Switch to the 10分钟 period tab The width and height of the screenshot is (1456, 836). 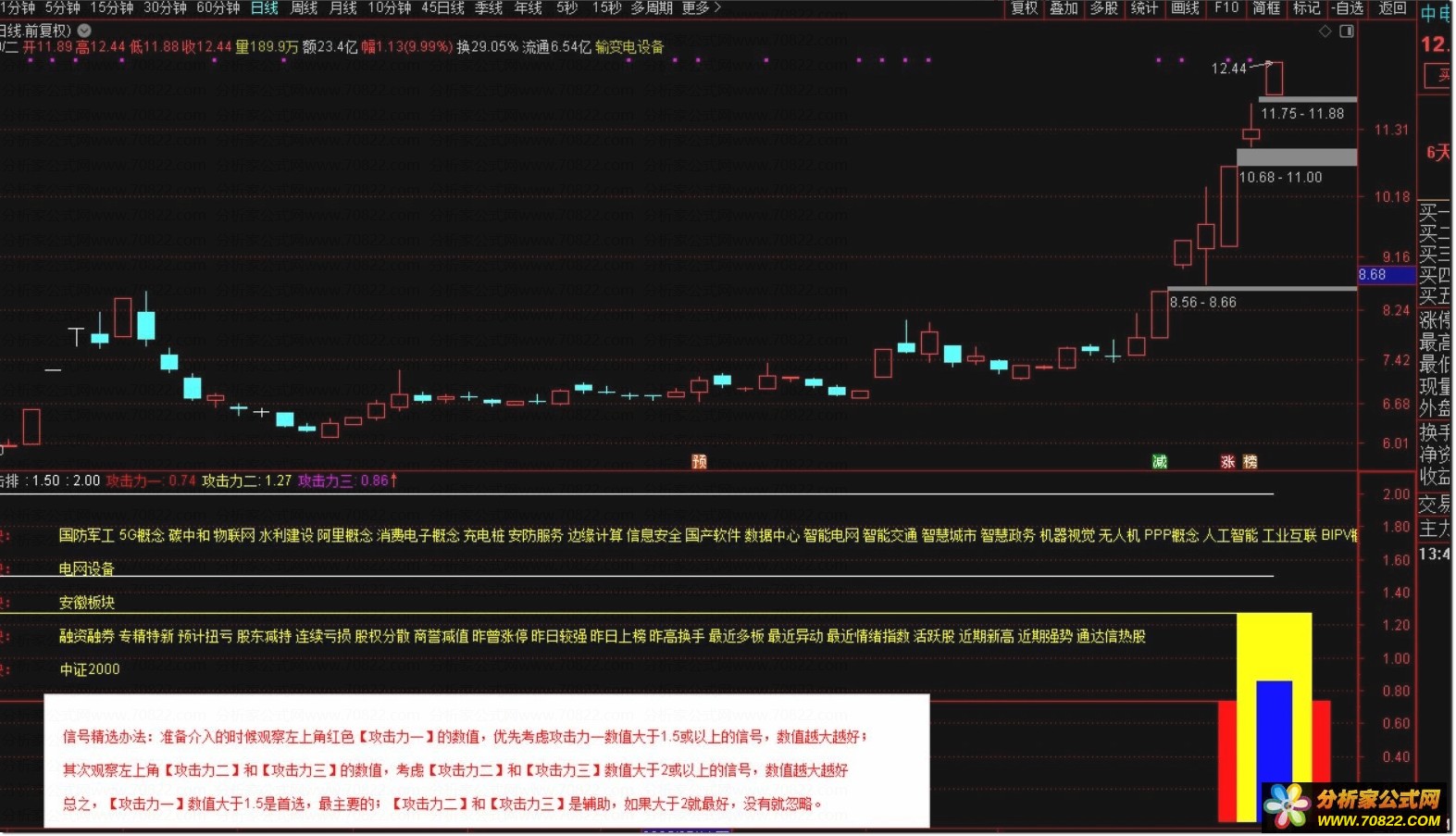[390, 7]
